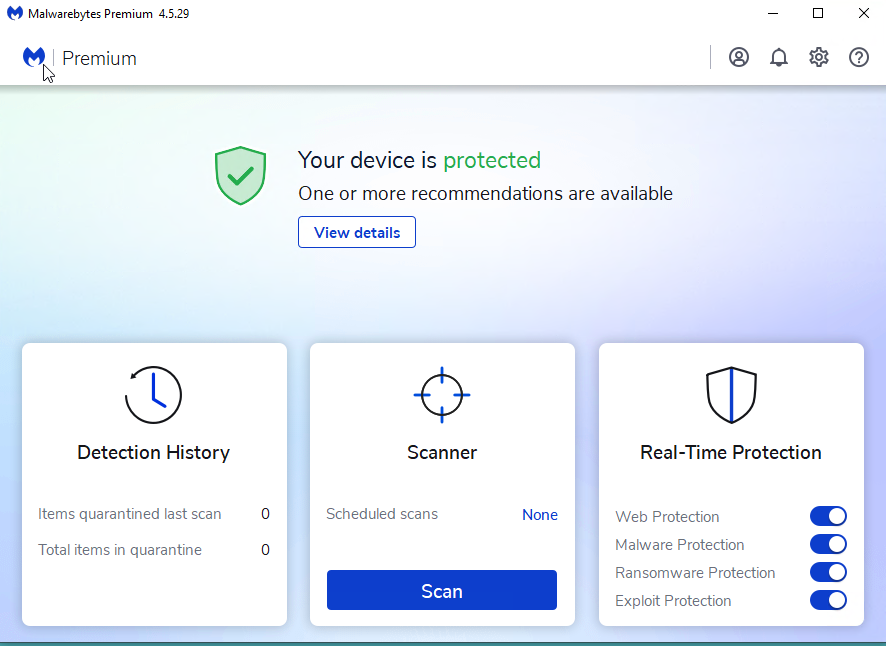This screenshot has width=886, height=646.
Task: Switch off Exploit Protection toggle
Action: click(x=828, y=600)
